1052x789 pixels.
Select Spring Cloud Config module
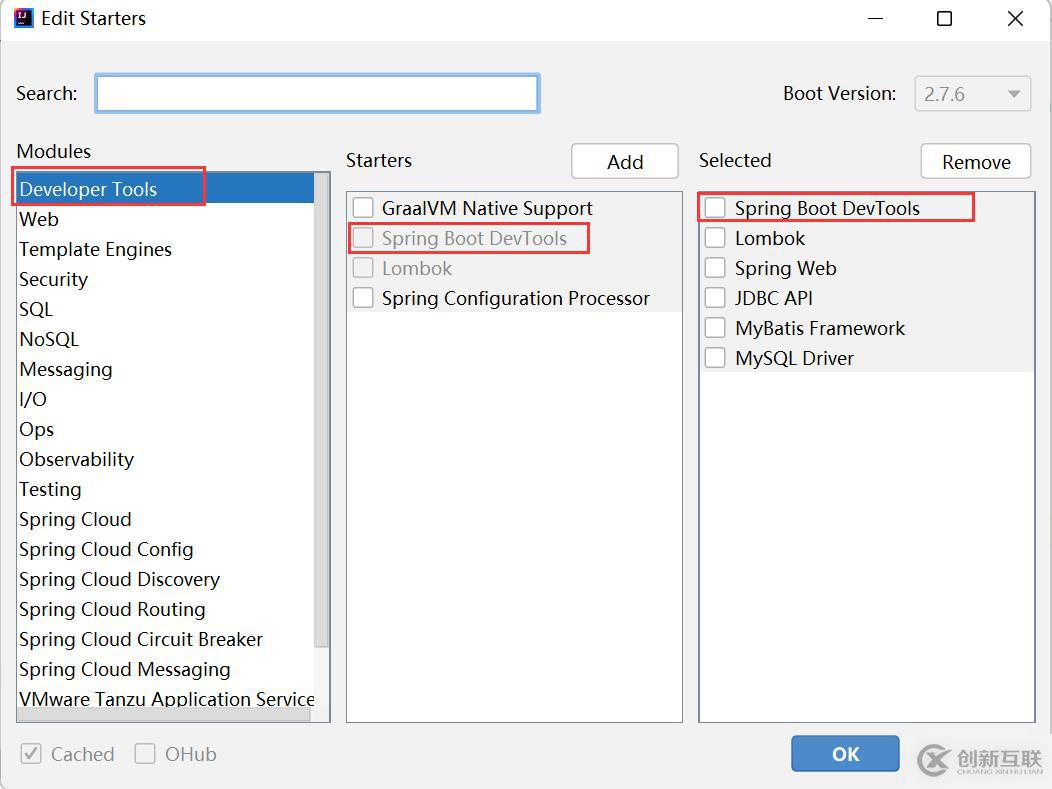click(165, 549)
